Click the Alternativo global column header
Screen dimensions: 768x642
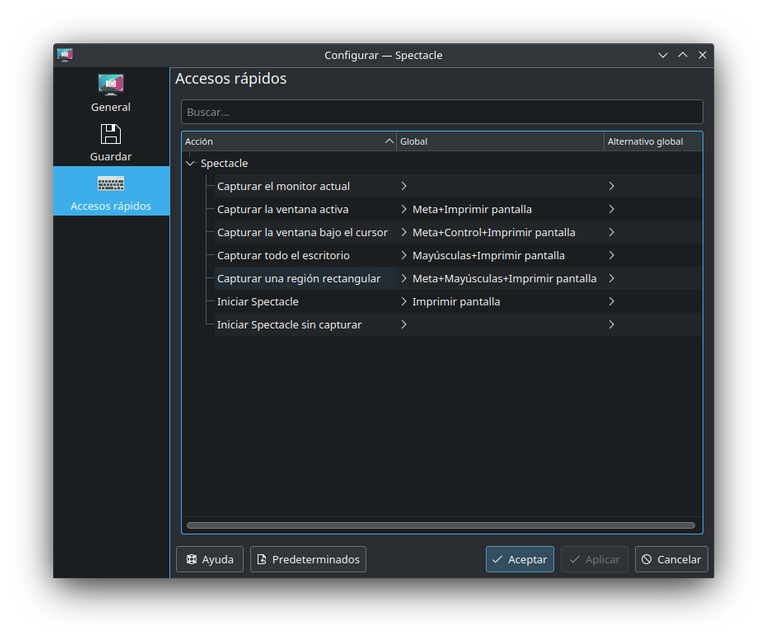pyautogui.click(x=653, y=142)
